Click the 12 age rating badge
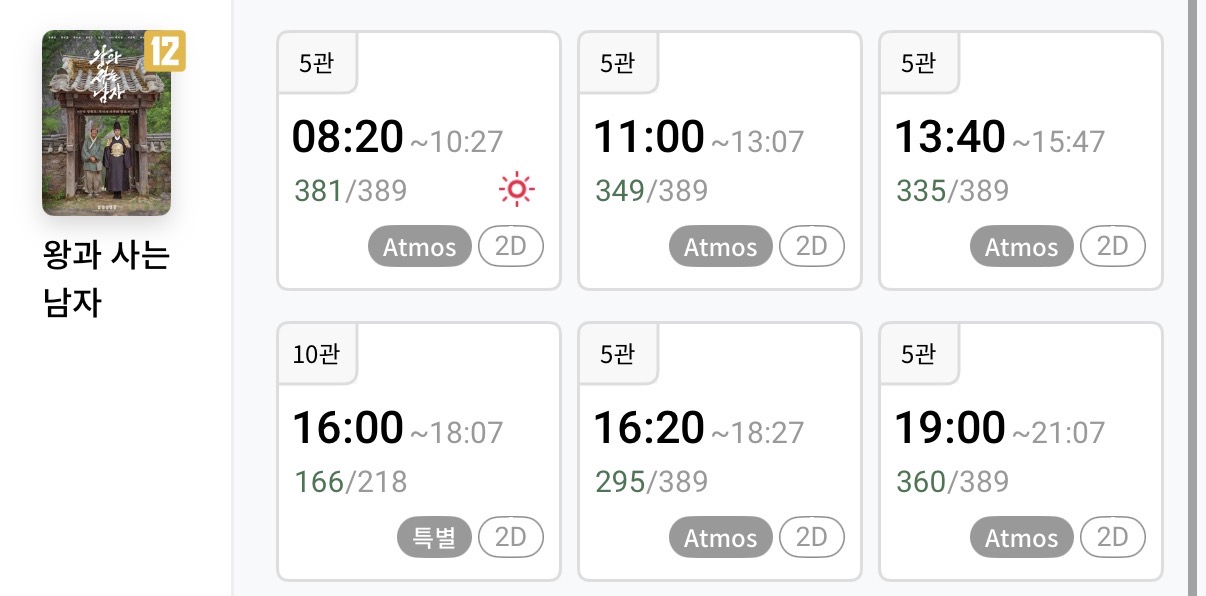The image size is (1206, 596). pos(165,51)
